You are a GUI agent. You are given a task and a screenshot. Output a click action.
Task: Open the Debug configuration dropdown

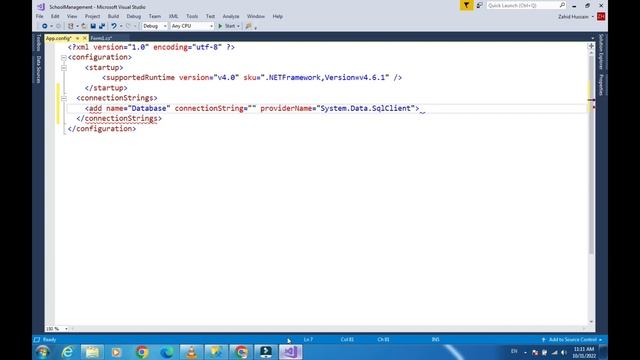pos(155,26)
